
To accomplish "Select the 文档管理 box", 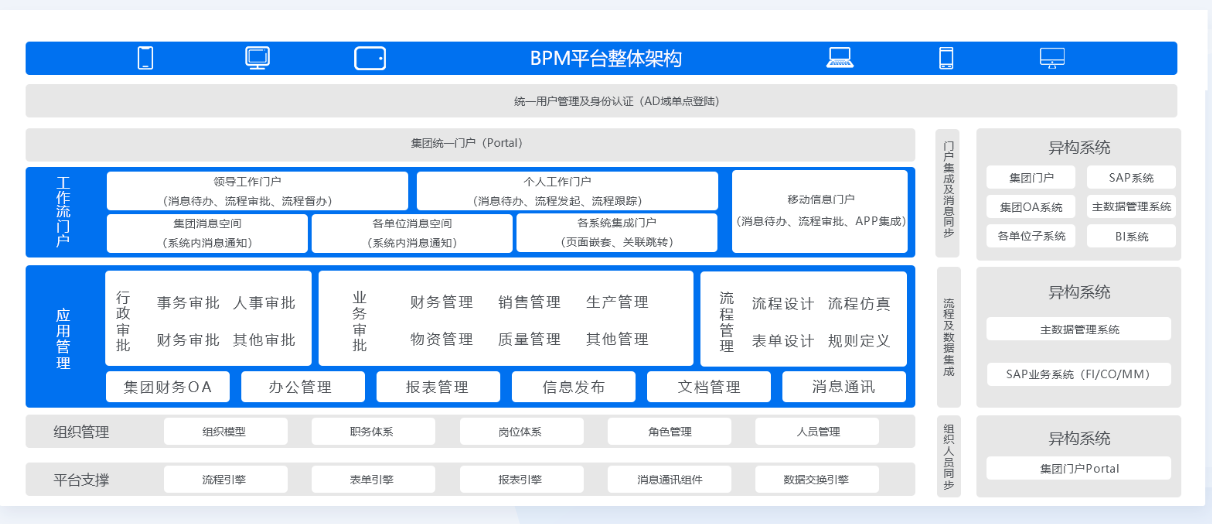I will (709, 387).
